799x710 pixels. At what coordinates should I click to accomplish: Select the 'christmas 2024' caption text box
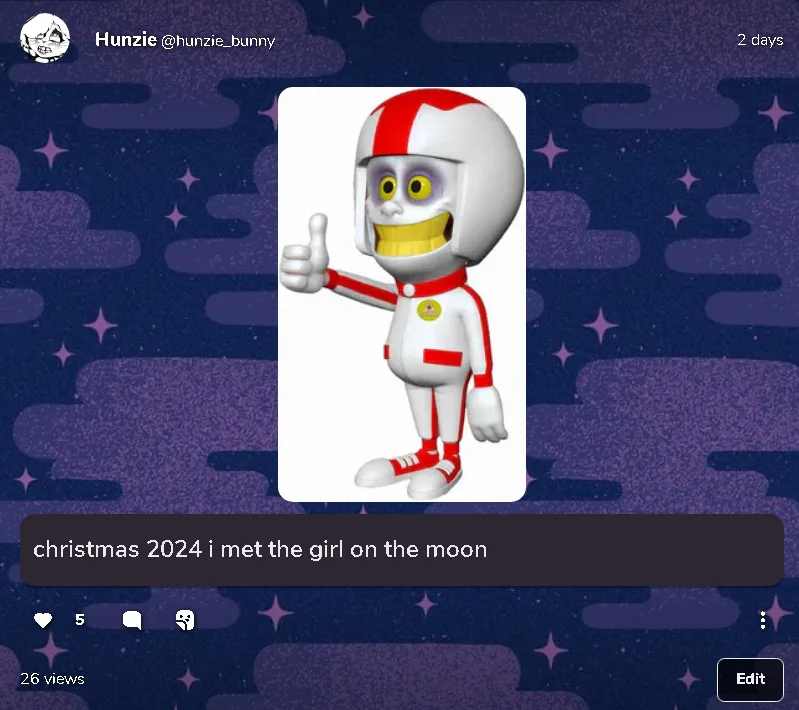click(402, 550)
